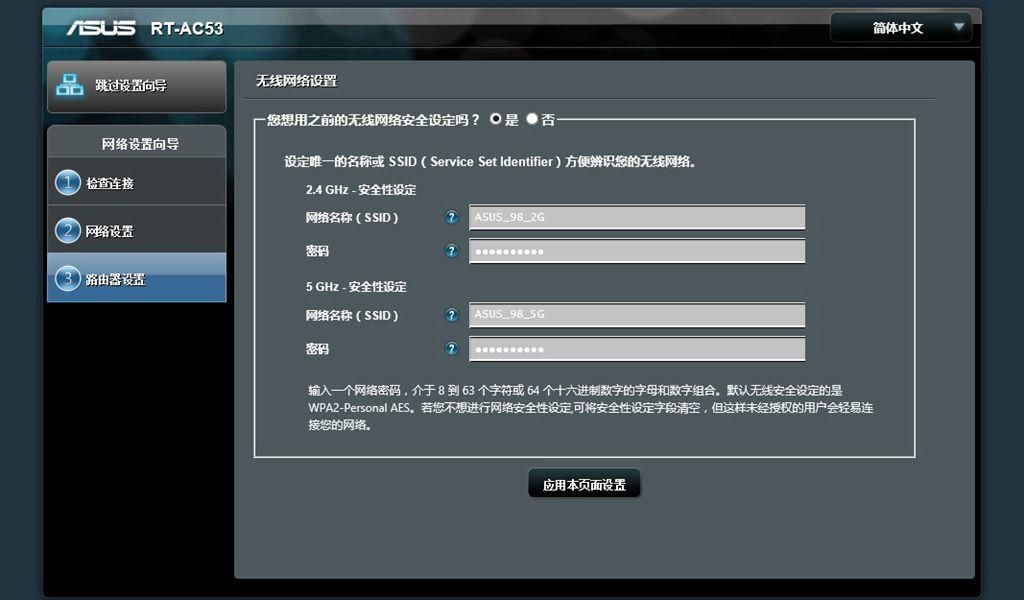Screen dimensions: 1024x600
Task: Click the step 1 number circle icon
Action: 68,183
